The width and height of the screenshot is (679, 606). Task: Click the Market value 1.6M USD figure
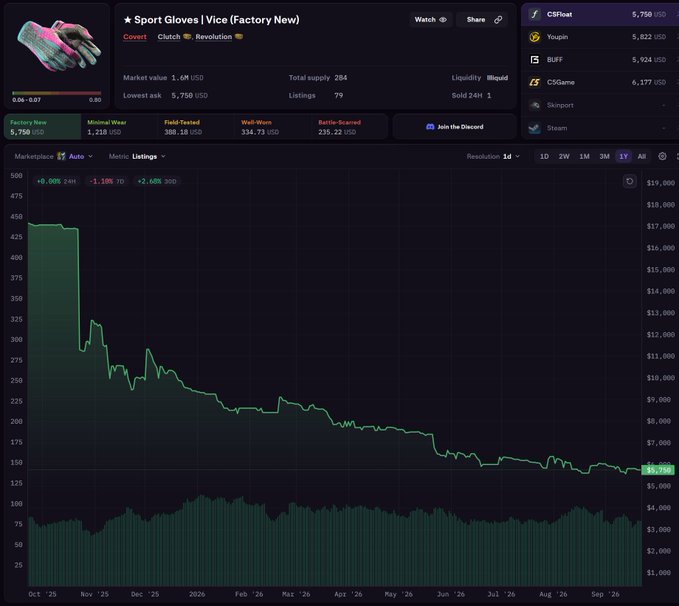click(x=187, y=78)
